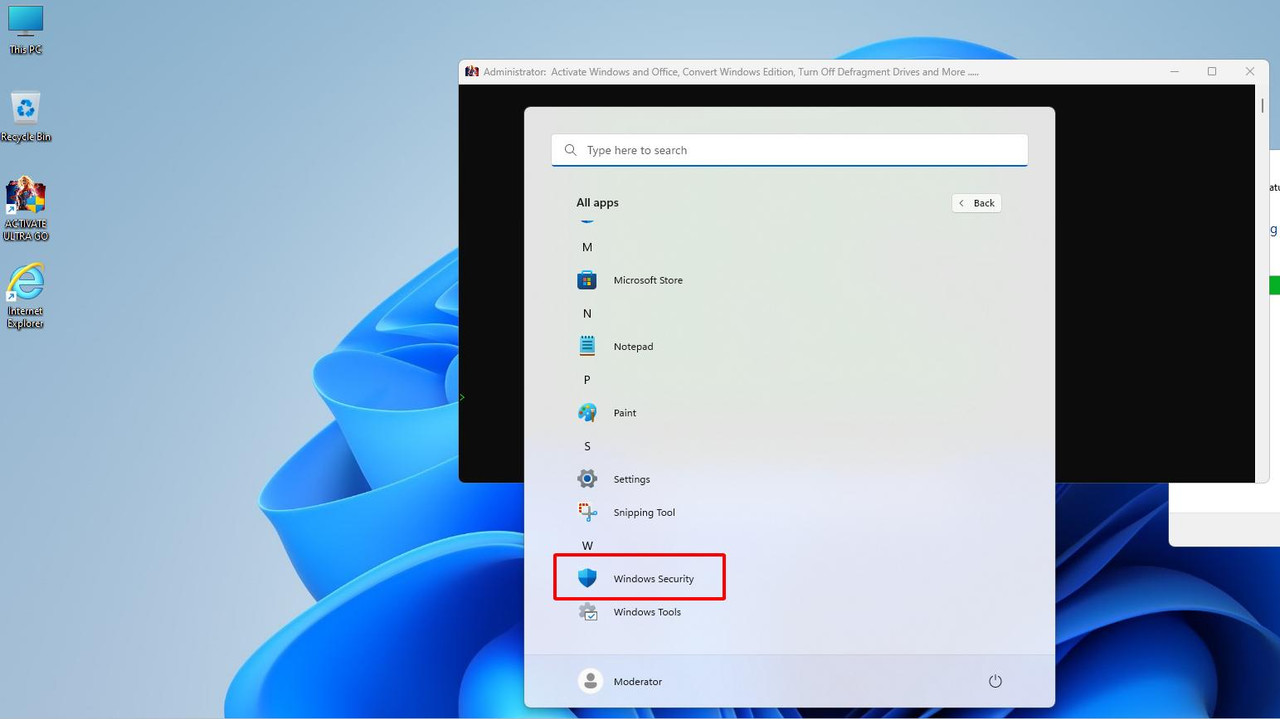Open the This PC desktop icon
1280x719 pixels.
point(25,29)
